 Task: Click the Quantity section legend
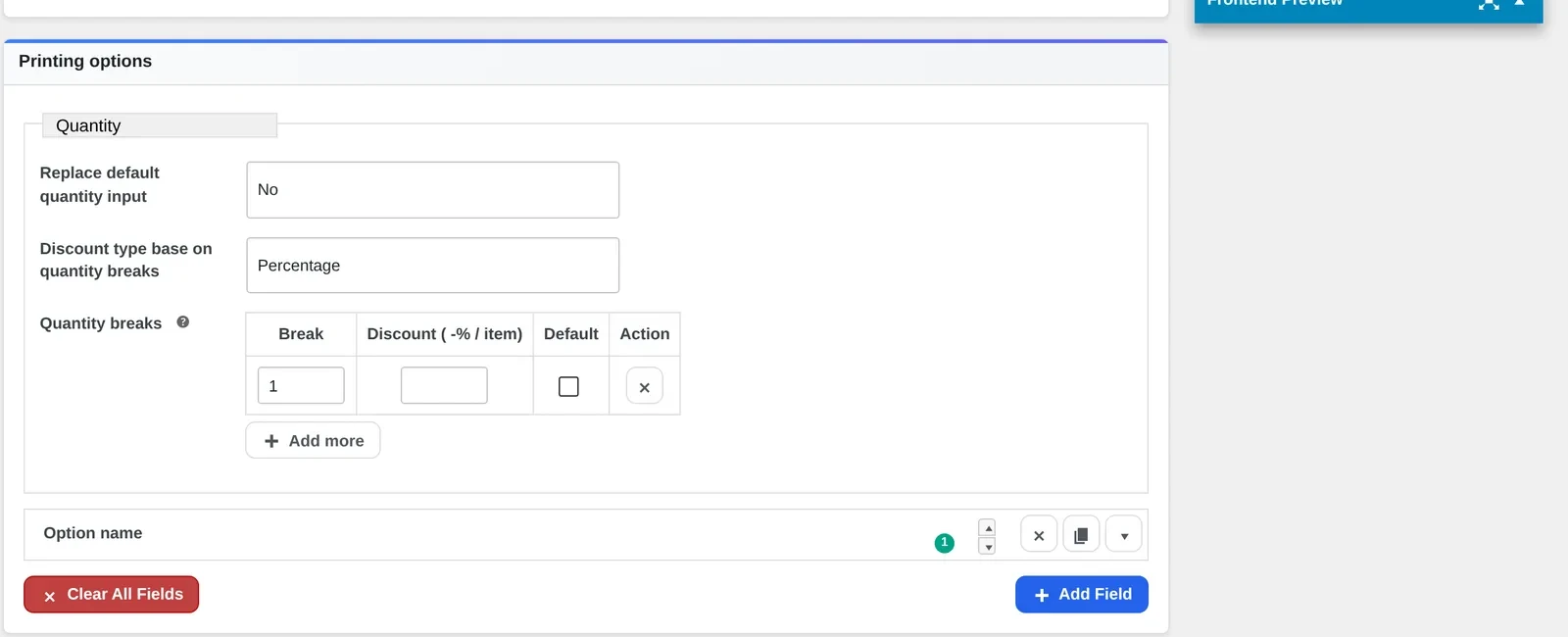click(x=160, y=125)
